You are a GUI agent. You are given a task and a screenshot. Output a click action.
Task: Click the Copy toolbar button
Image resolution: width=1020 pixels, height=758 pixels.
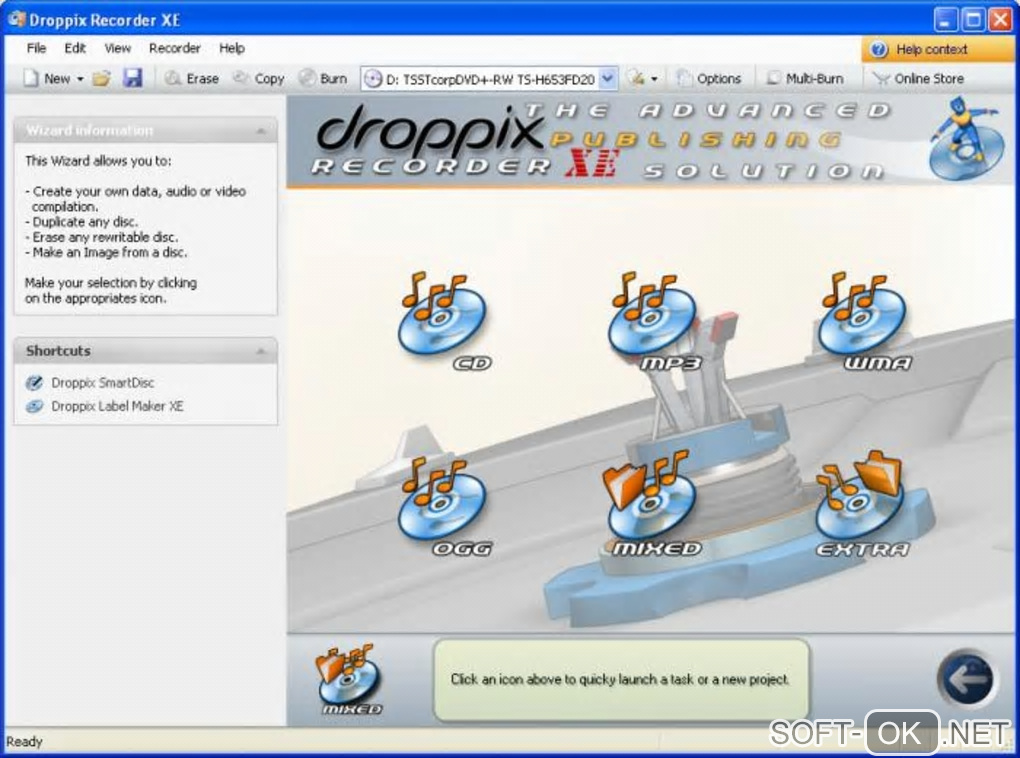click(x=259, y=78)
